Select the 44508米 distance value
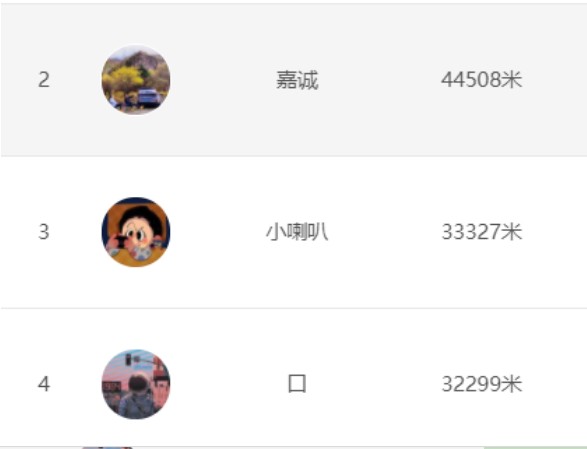 (481, 80)
